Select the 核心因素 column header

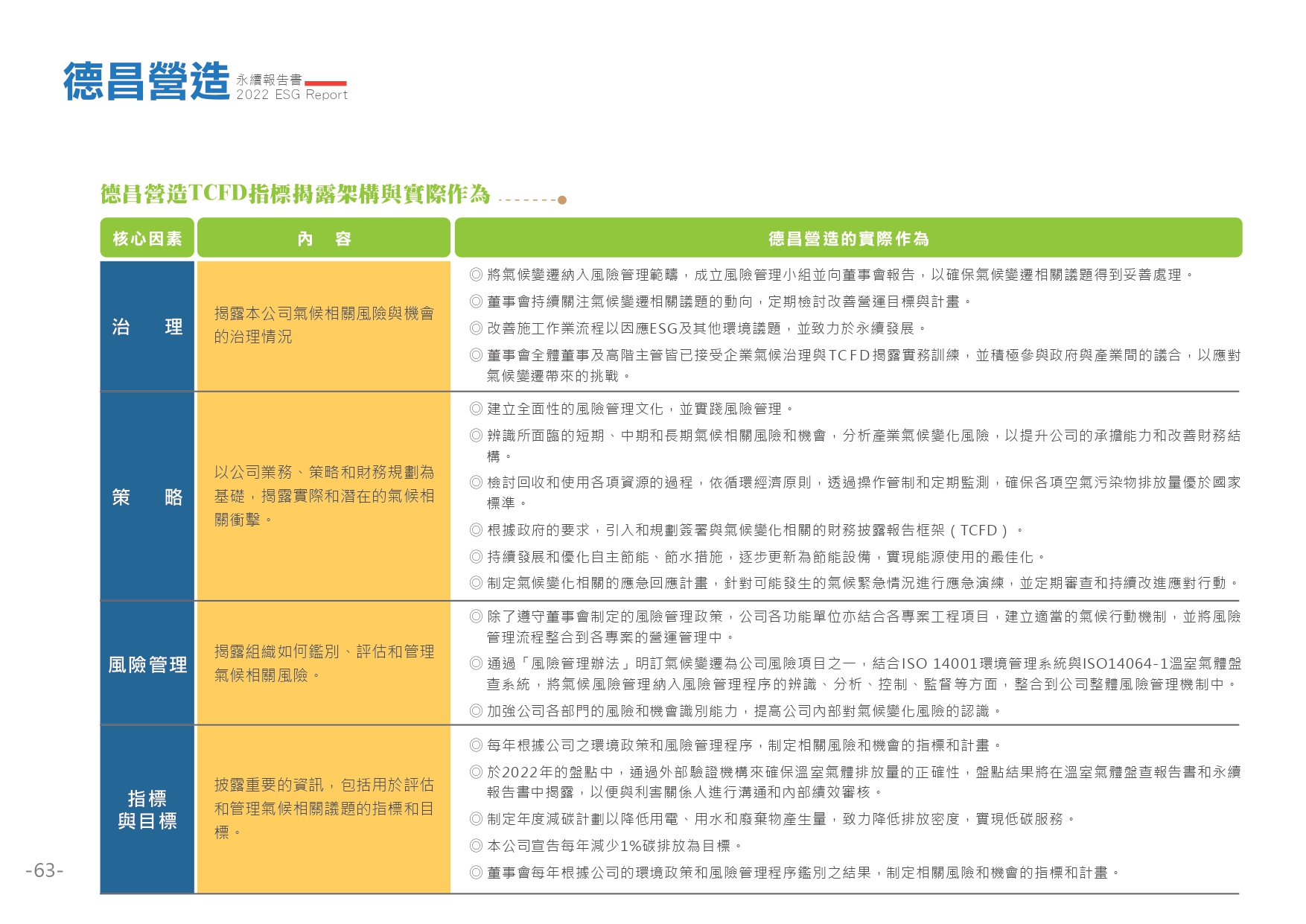pyautogui.click(x=146, y=238)
